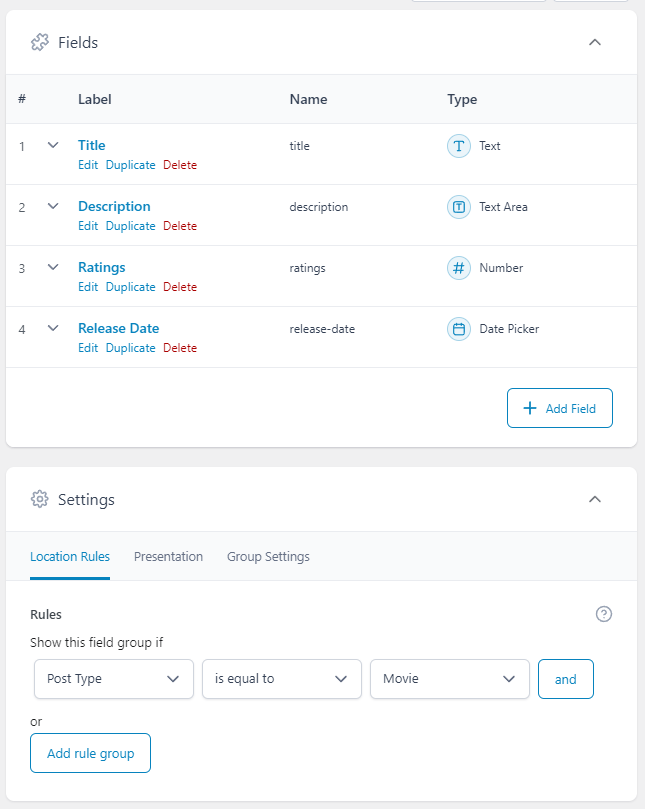
Task: Expand the Release Date field row
Action: click(x=53, y=329)
